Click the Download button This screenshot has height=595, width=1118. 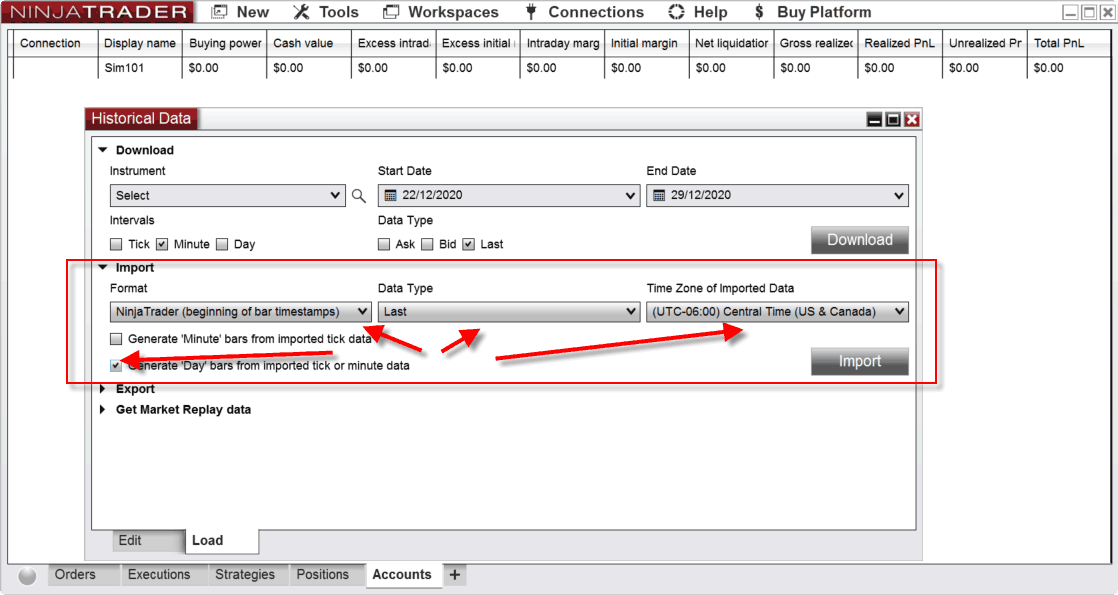click(x=859, y=240)
